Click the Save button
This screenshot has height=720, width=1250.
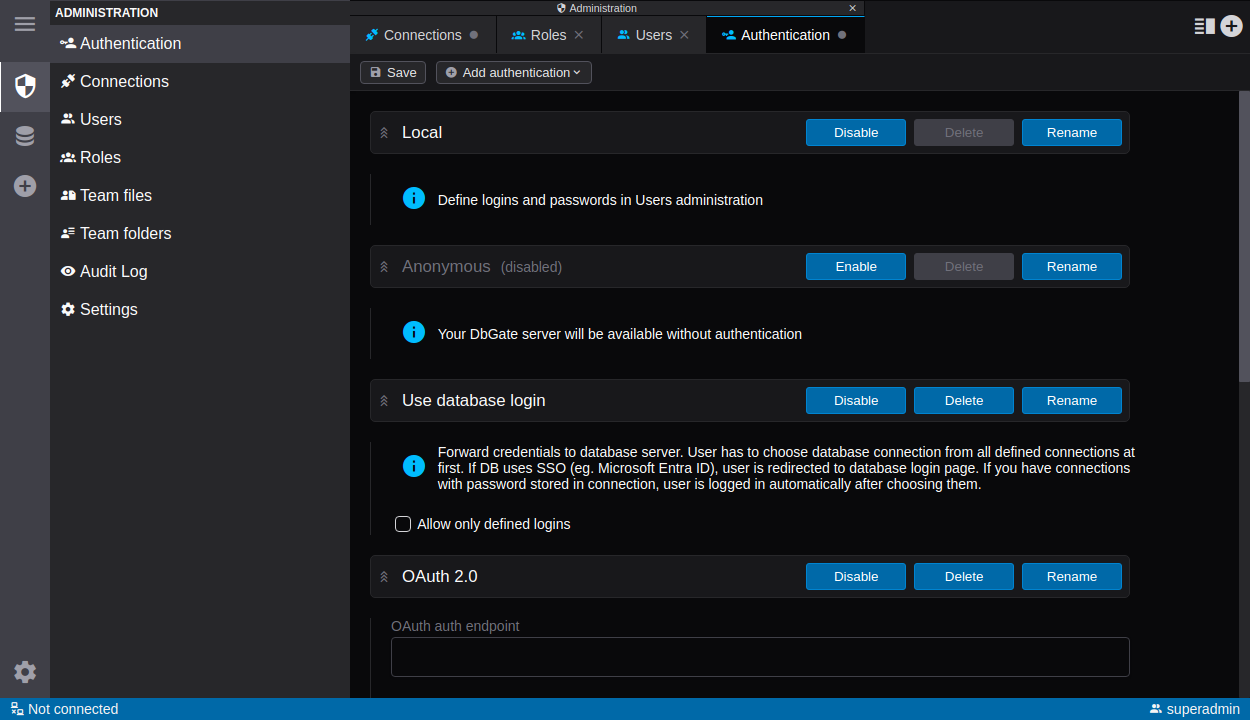tap(392, 73)
